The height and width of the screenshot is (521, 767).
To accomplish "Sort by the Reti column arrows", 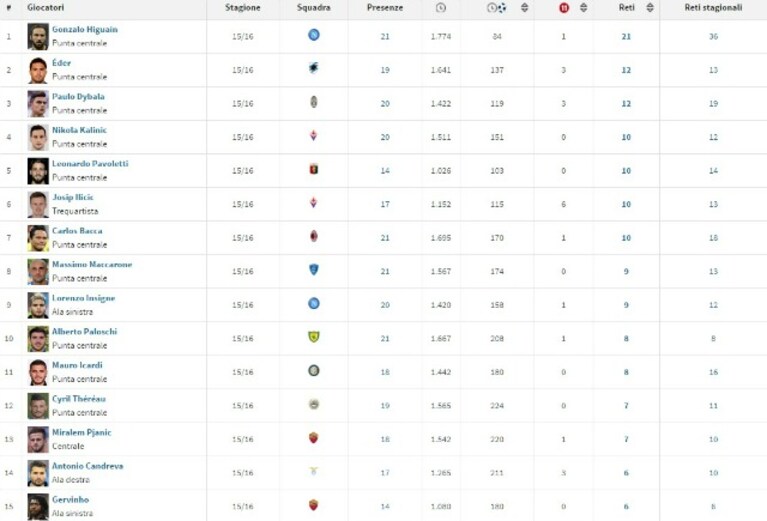I will coord(650,7).
